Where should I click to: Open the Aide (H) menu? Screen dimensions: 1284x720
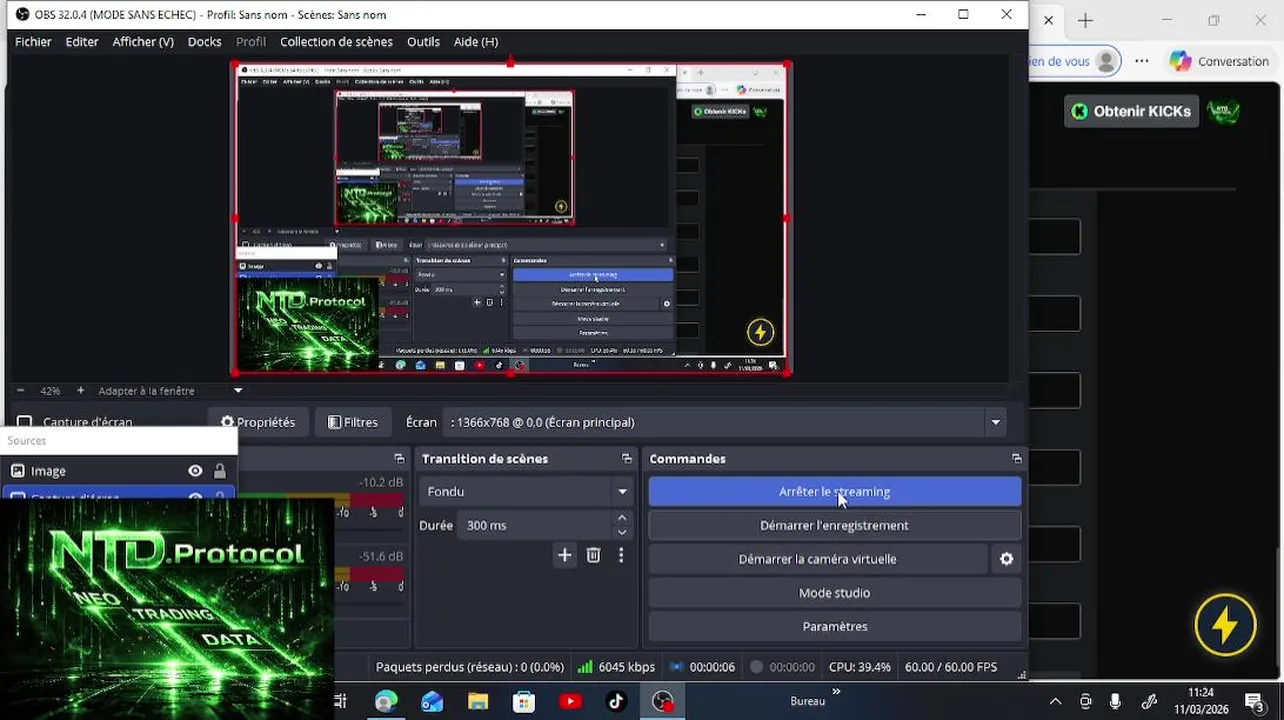point(476,41)
